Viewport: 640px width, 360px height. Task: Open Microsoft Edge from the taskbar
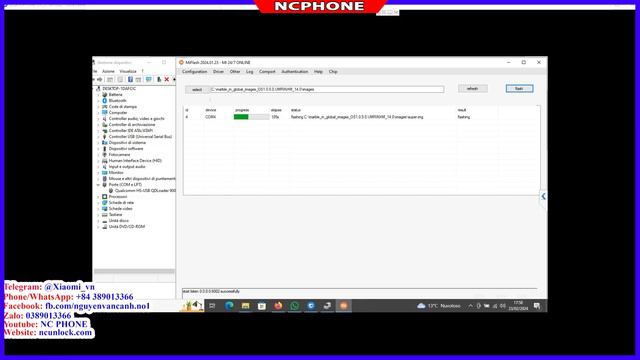(x=229, y=306)
